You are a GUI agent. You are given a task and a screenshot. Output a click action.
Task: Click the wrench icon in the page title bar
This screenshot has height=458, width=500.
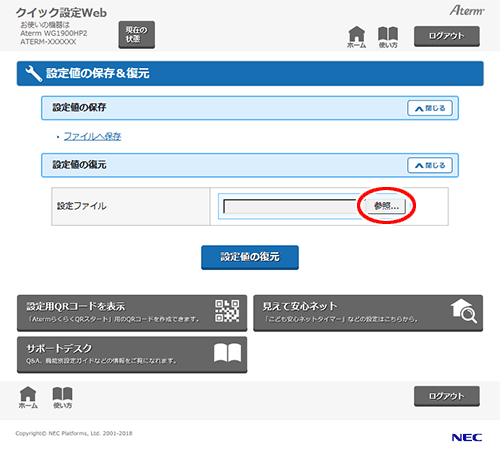34,73
